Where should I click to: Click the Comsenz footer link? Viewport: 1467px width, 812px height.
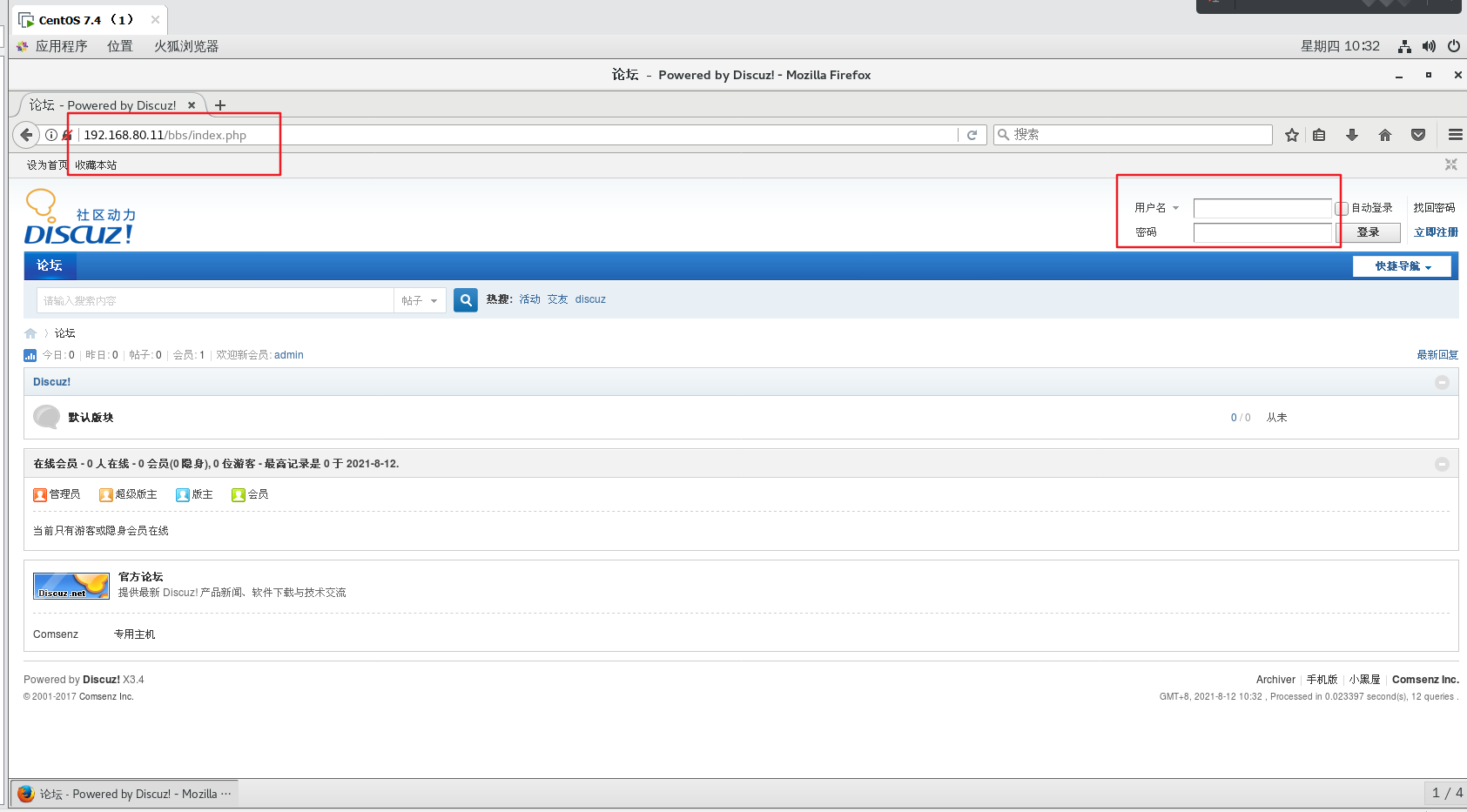[x=56, y=634]
